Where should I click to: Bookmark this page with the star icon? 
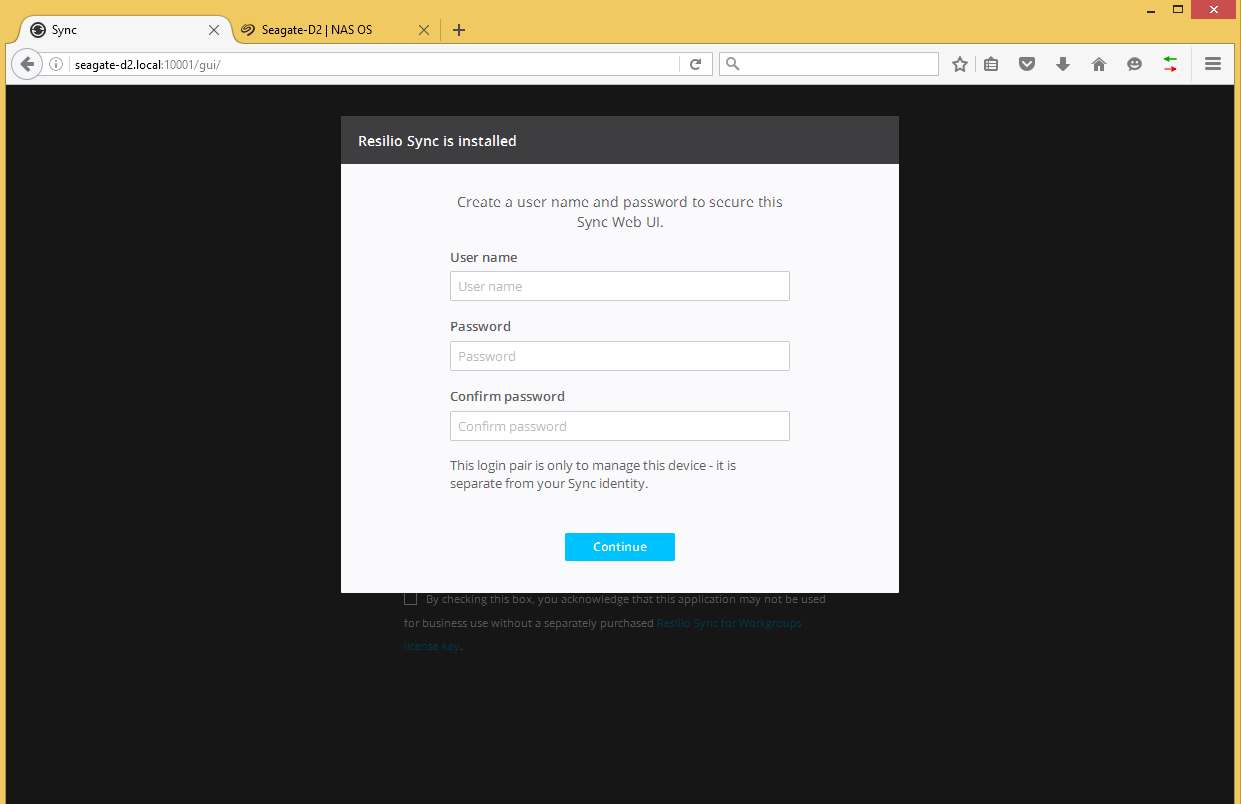click(x=960, y=64)
